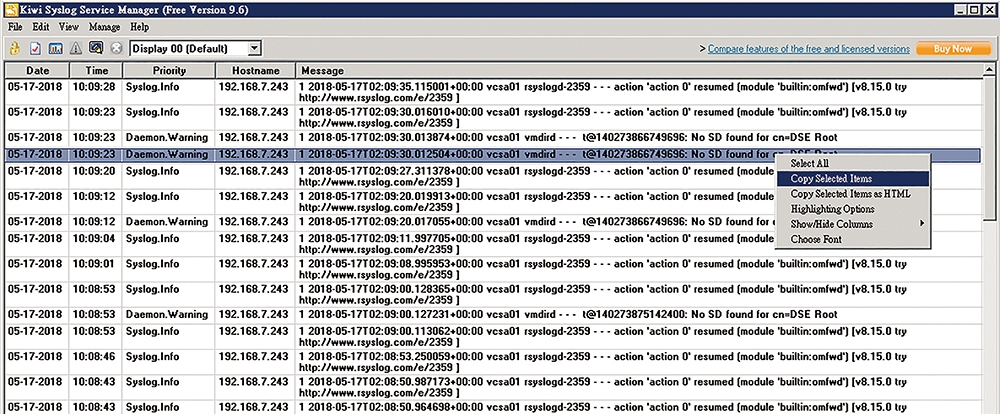Viewport: 1000px width, 414px height.
Task: Click the scrollbar up arrow
Action: (x=989, y=70)
